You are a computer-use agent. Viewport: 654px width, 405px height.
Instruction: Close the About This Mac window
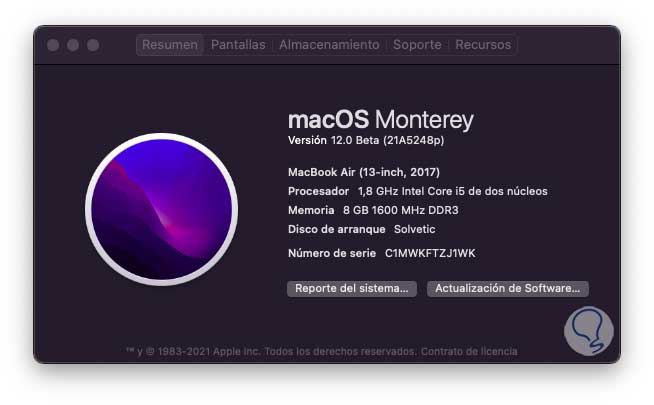pyautogui.click(x=53, y=45)
